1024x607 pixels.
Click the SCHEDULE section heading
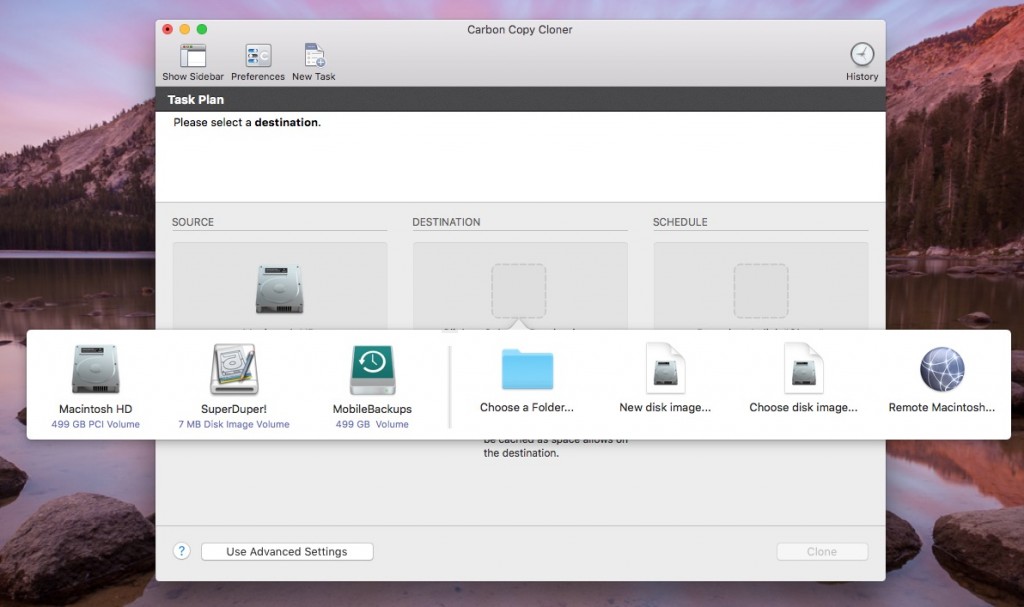tap(680, 222)
